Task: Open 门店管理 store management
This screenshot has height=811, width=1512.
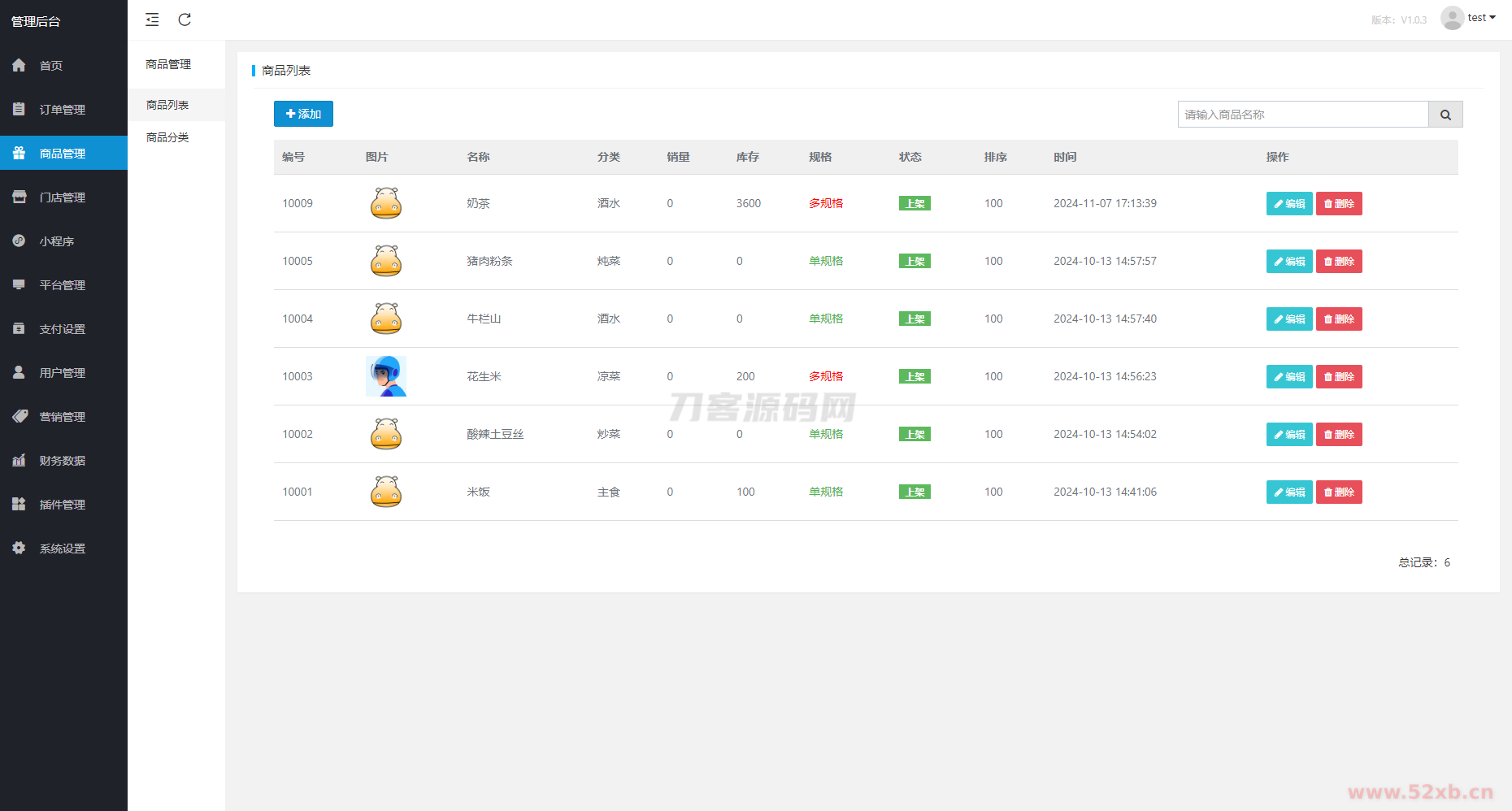Action: tap(62, 197)
